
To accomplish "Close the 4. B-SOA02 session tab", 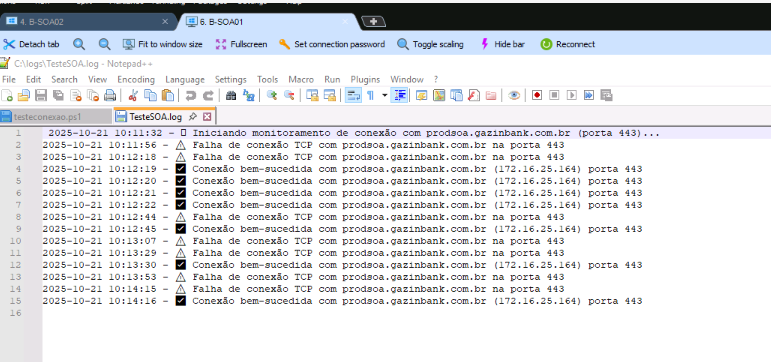I will tap(165, 22).
